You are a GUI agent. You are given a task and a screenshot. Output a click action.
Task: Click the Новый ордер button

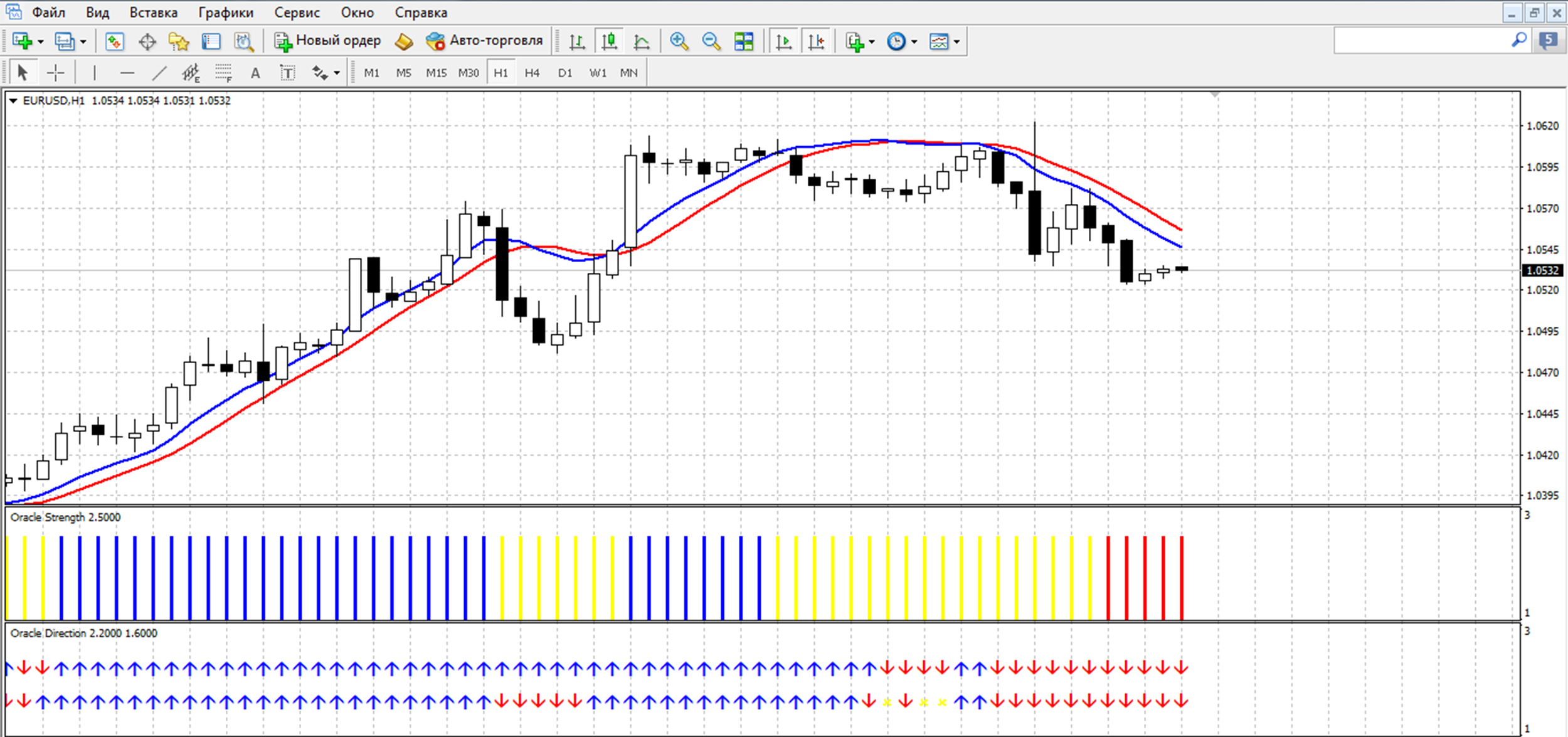(x=327, y=41)
